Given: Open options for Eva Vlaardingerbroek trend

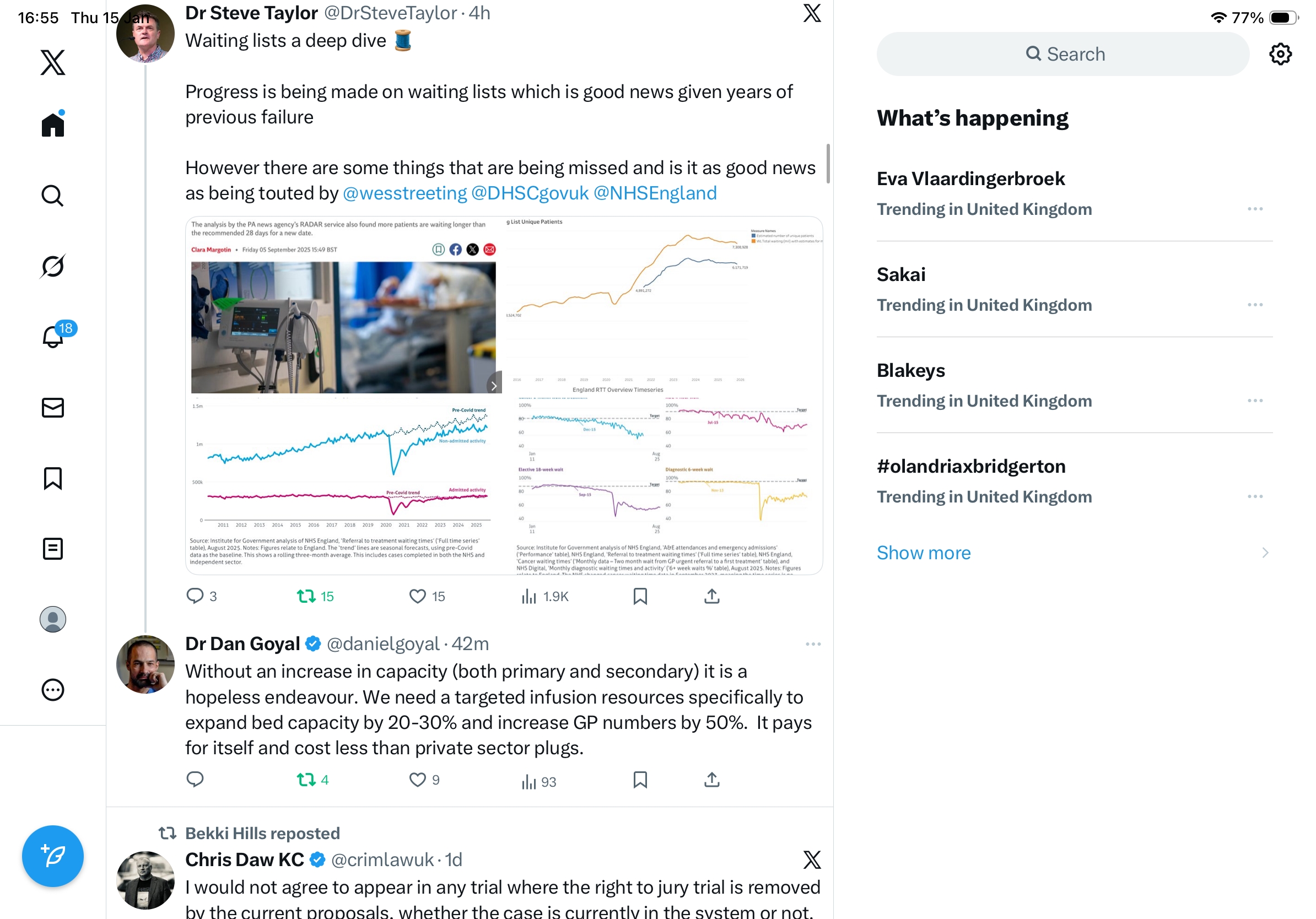Looking at the screenshot, I should coord(1255,209).
